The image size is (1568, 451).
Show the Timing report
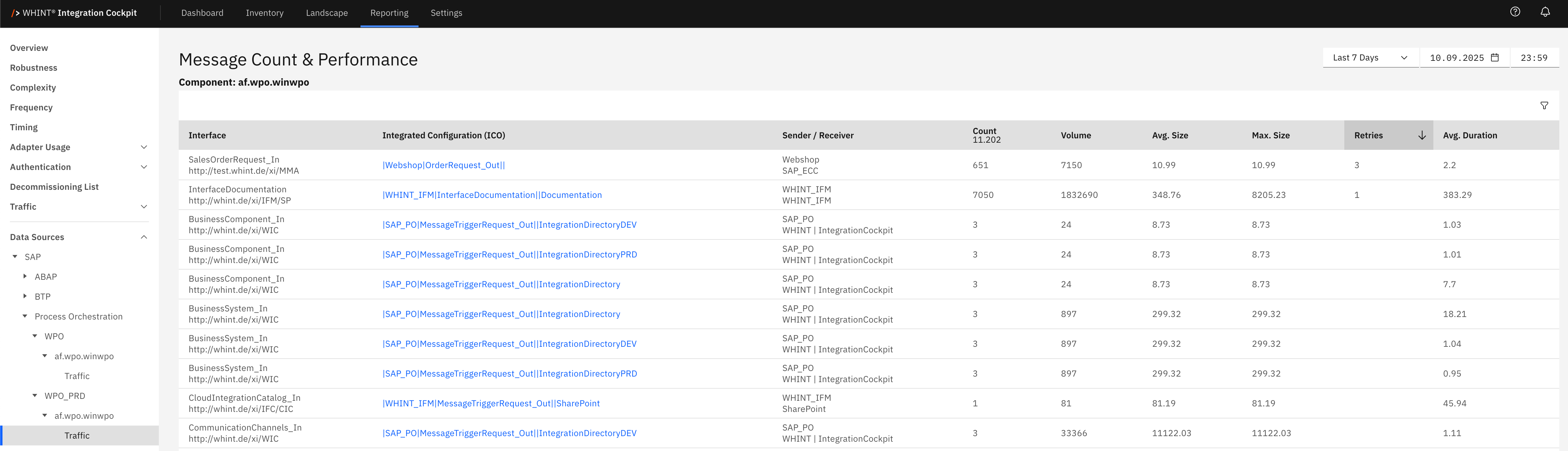click(x=24, y=127)
